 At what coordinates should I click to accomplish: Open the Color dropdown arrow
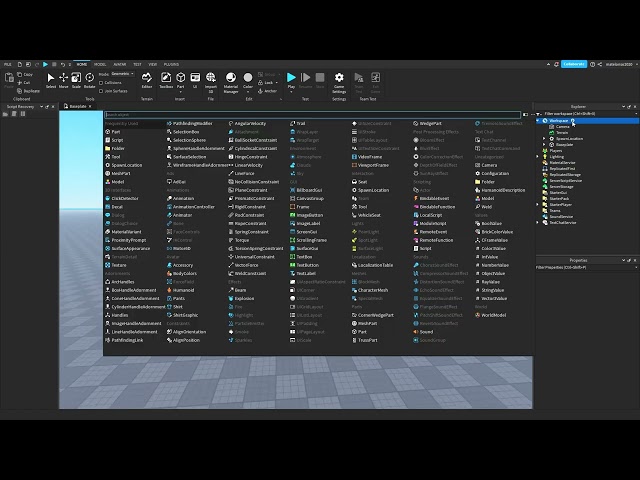click(x=248, y=92)
